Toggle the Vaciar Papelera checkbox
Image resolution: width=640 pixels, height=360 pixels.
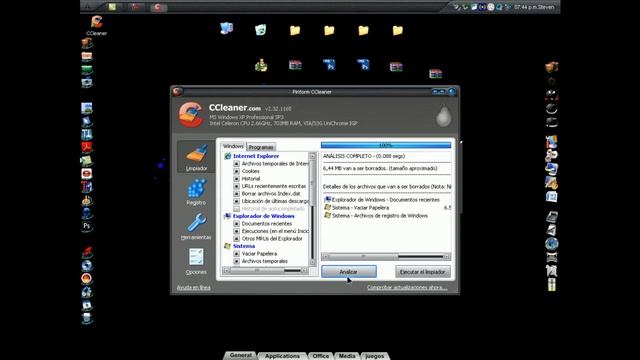(x=236, y=253)
